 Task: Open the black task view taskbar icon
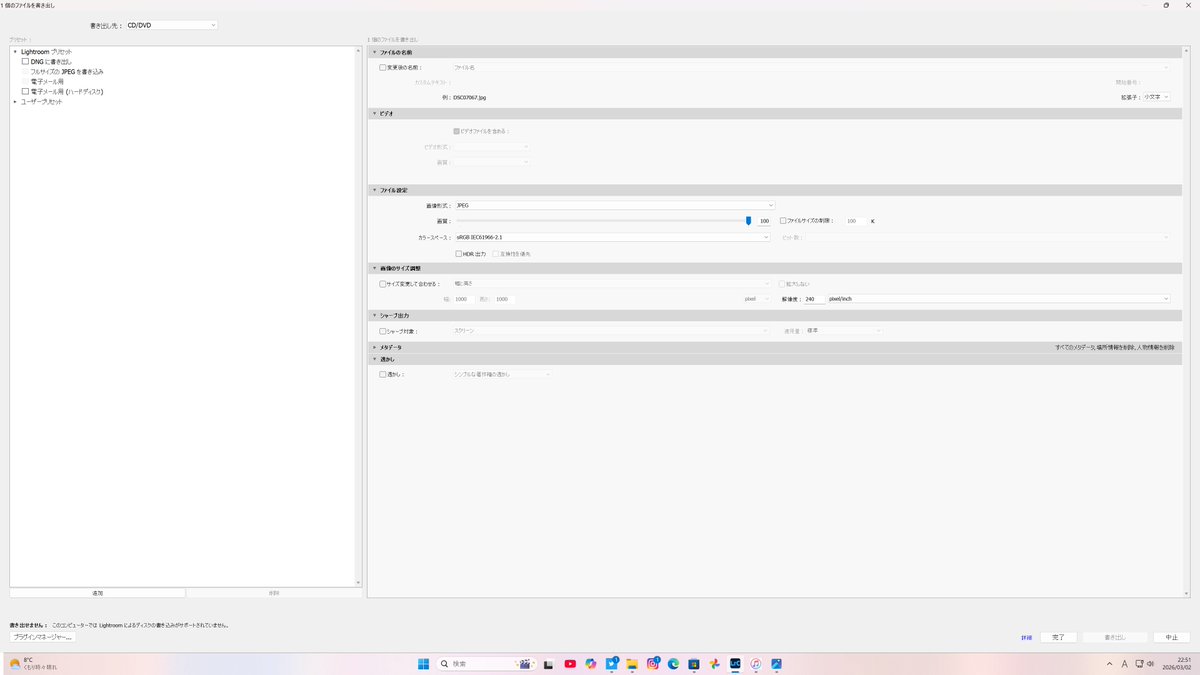tap(549, 663)
